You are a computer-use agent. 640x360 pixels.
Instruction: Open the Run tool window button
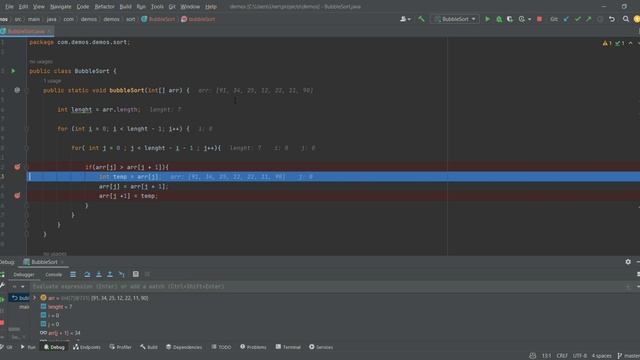28,347
